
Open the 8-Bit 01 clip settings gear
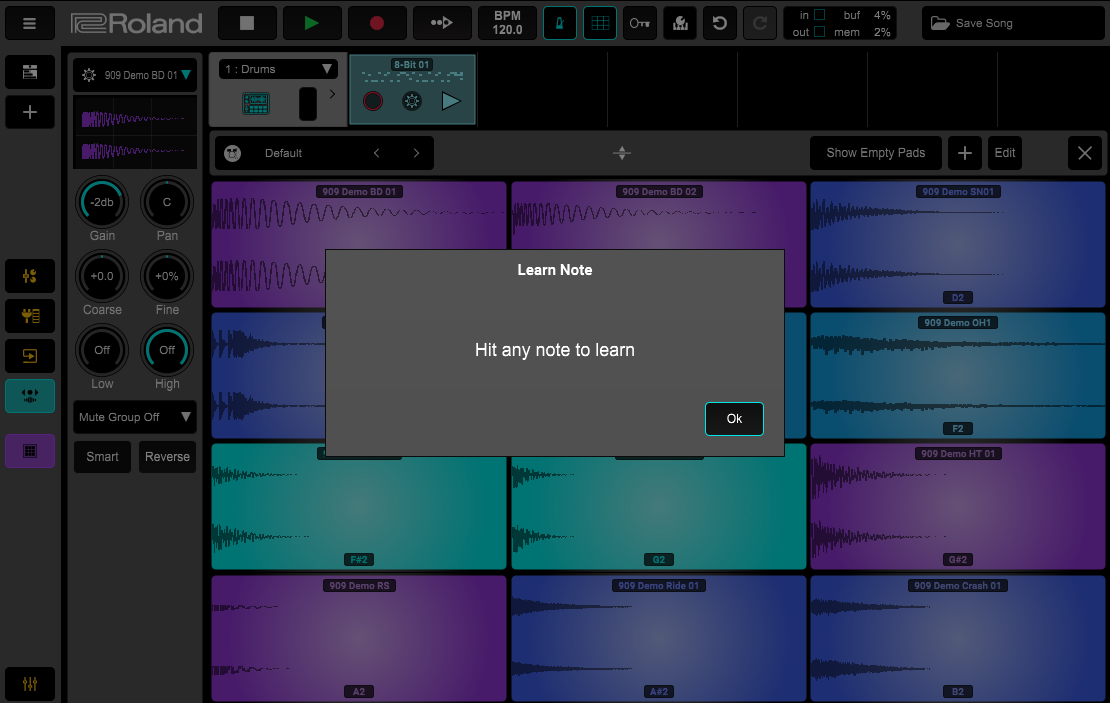pyautogui.click(x=411, y=101)
